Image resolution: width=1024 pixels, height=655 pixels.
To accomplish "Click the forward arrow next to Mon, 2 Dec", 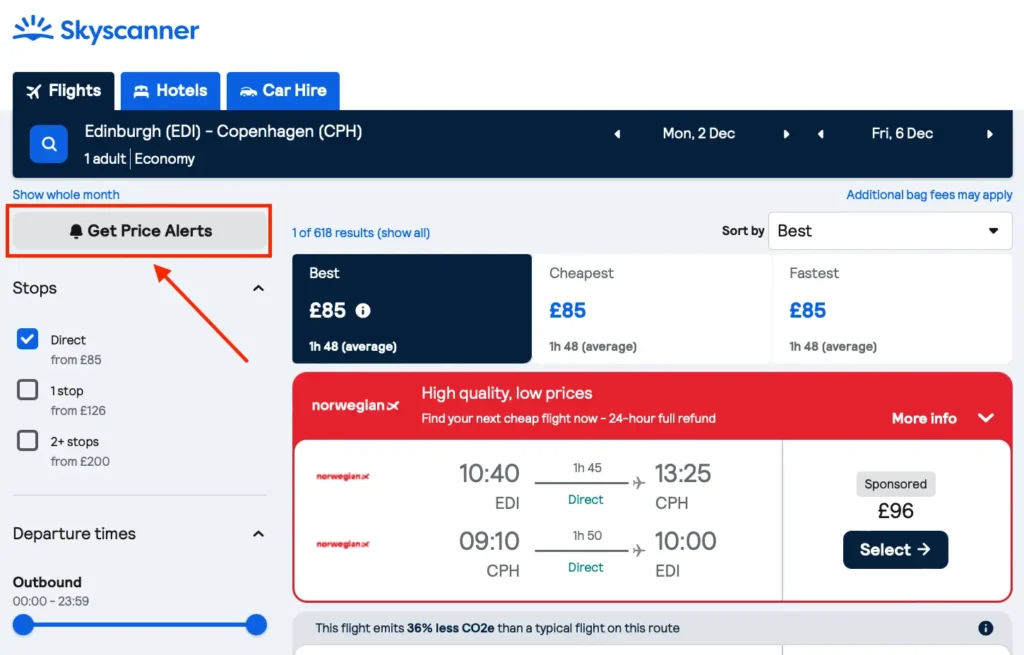I will click(786, 133).
